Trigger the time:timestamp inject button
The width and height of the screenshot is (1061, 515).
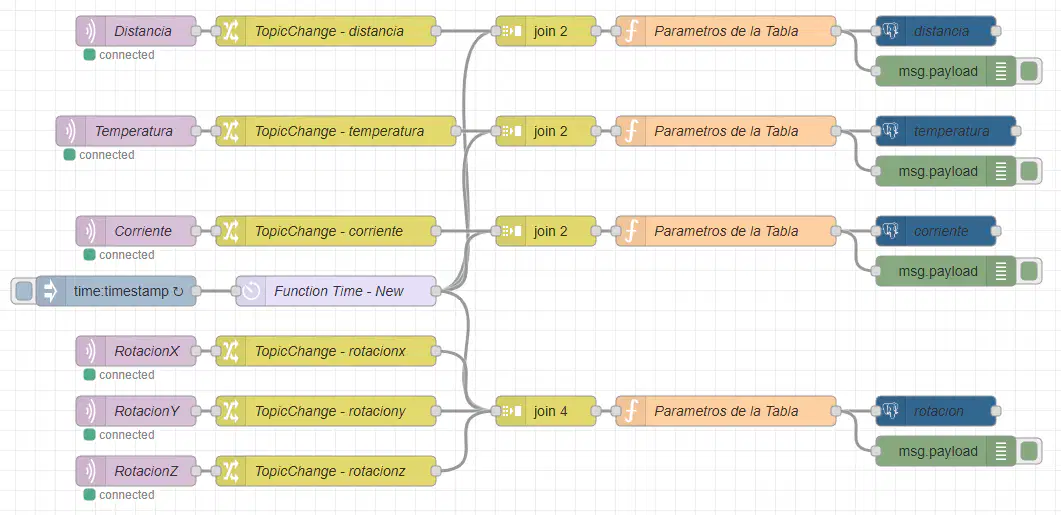(x=24, y=291)
